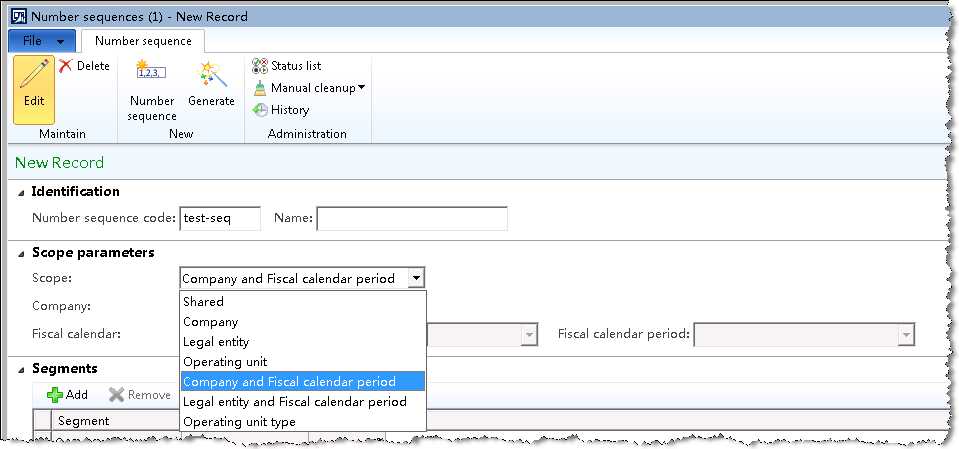Click the New Record heading

click(59, 163)
